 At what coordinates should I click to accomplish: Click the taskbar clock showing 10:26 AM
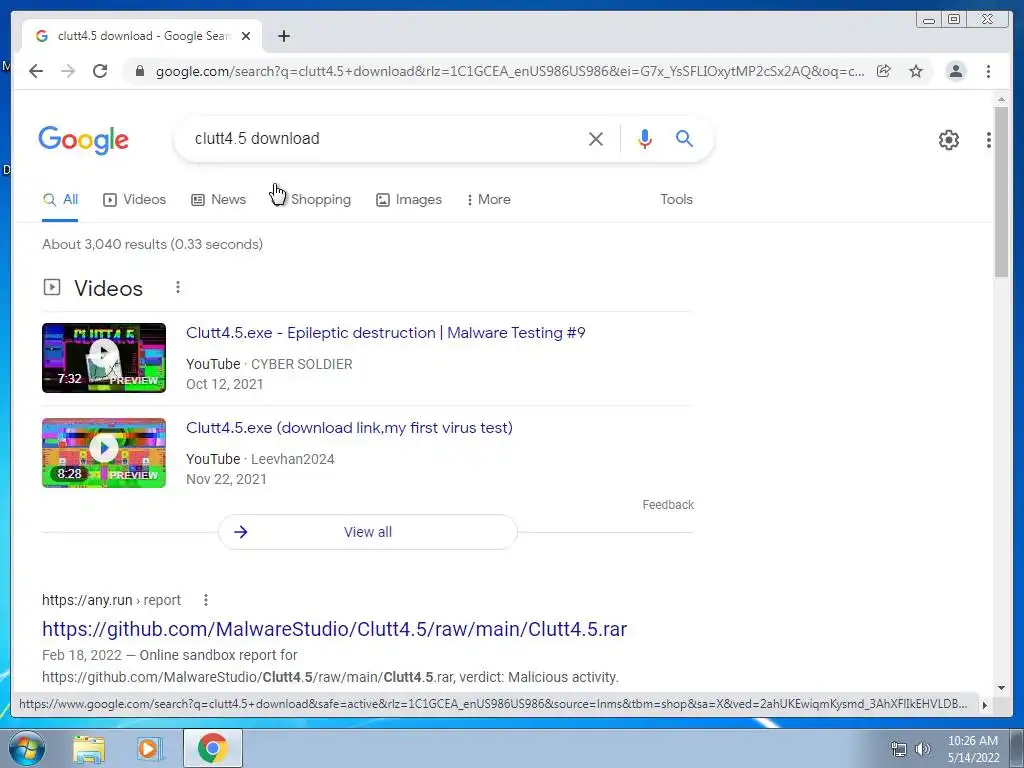point(972,749)
